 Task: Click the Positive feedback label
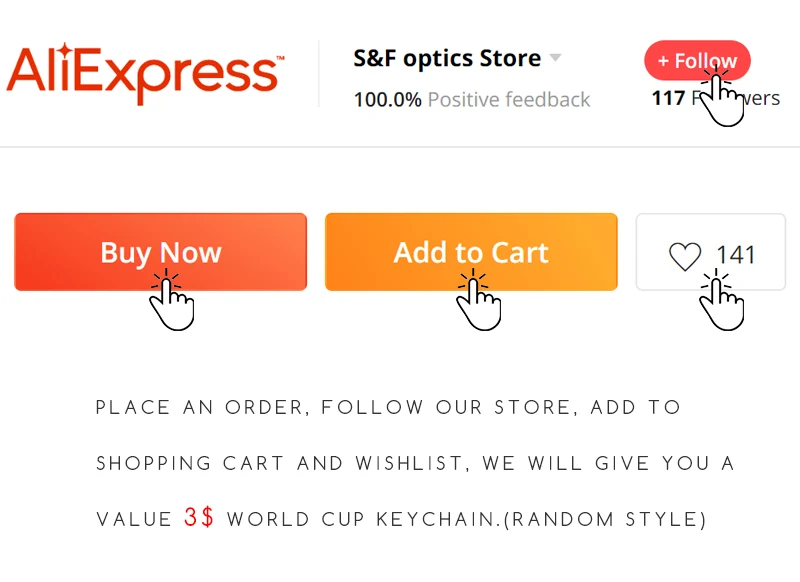tap(509, 100)
